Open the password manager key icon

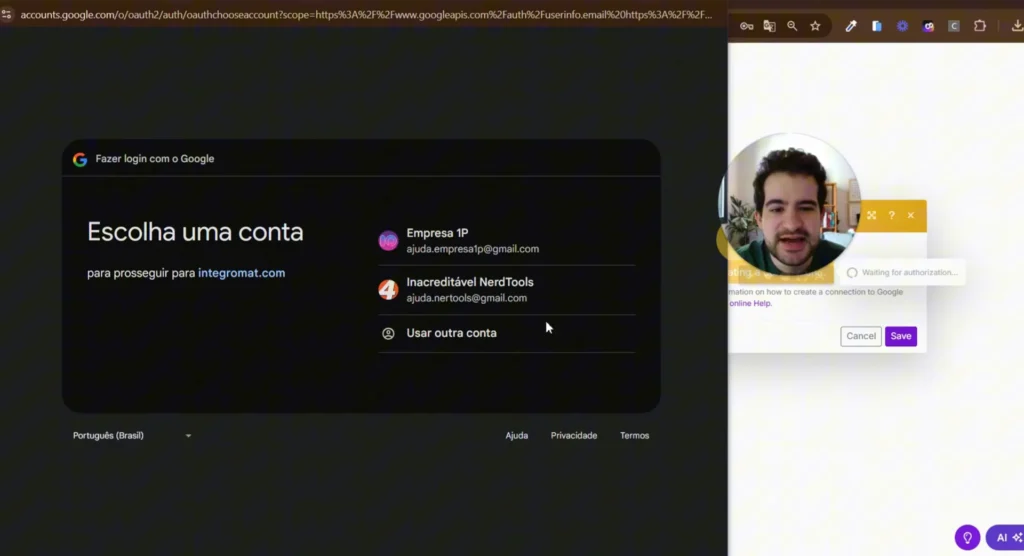click(746, 26)
